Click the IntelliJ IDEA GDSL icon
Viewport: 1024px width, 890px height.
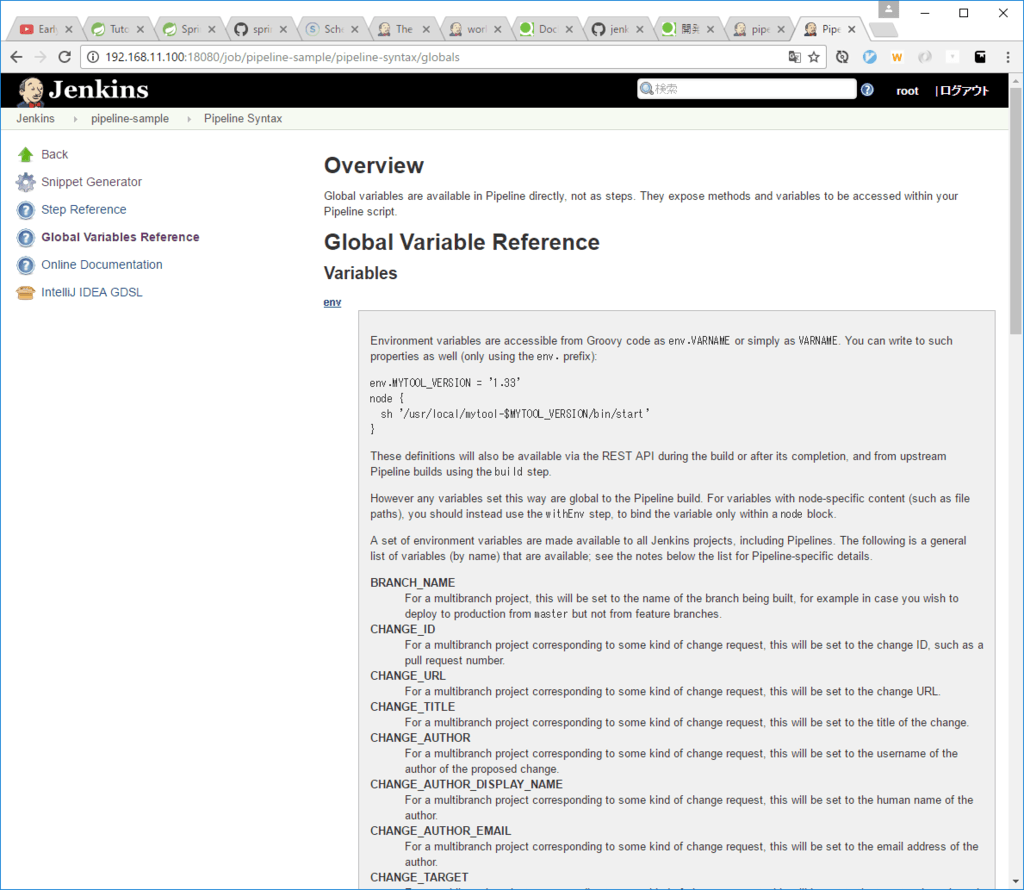(25, 293)
